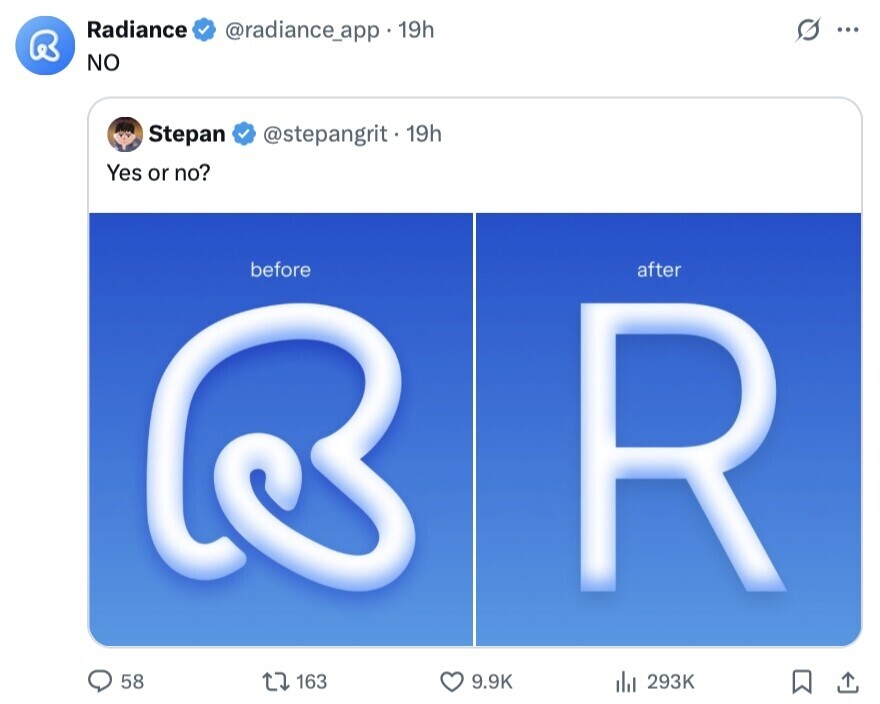The height and width of the screenshot is (704, 880).
Task: Open the Radiance display name link
Action: click(x=136, y=30)
